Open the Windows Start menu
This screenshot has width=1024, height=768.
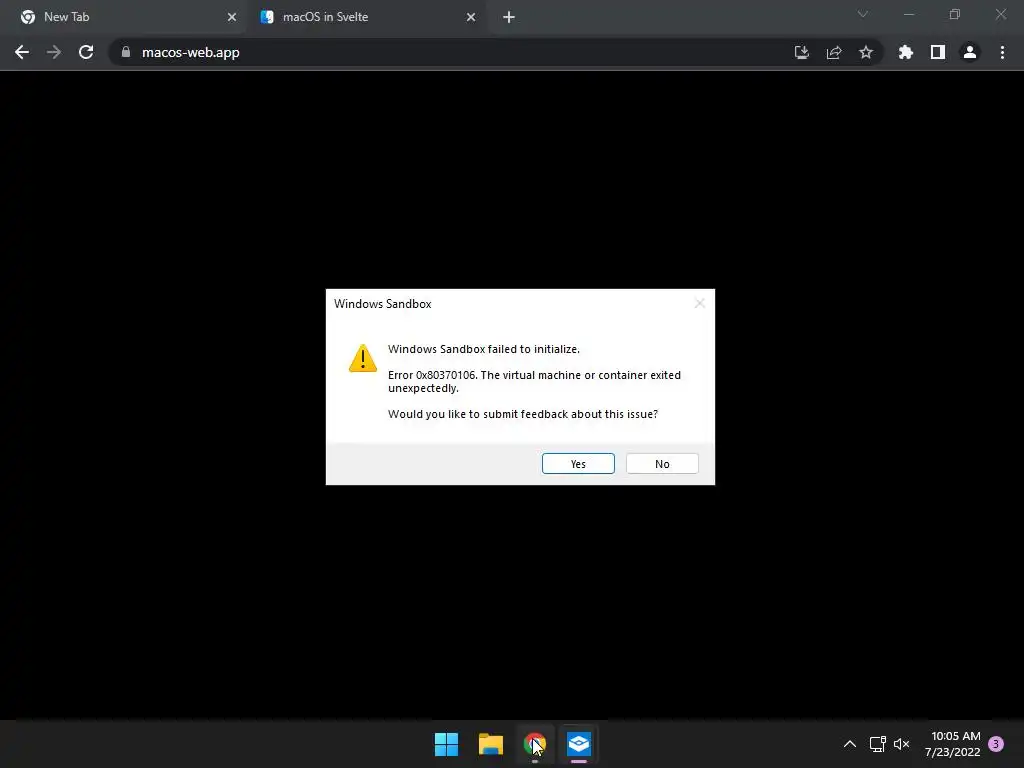coord(447,744)
